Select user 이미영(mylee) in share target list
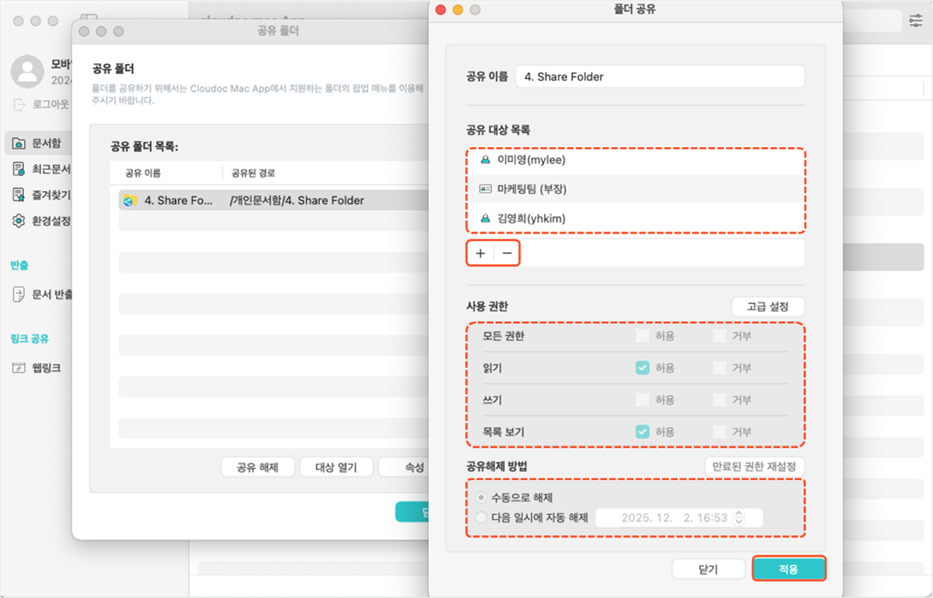 (x=531, y=159)
